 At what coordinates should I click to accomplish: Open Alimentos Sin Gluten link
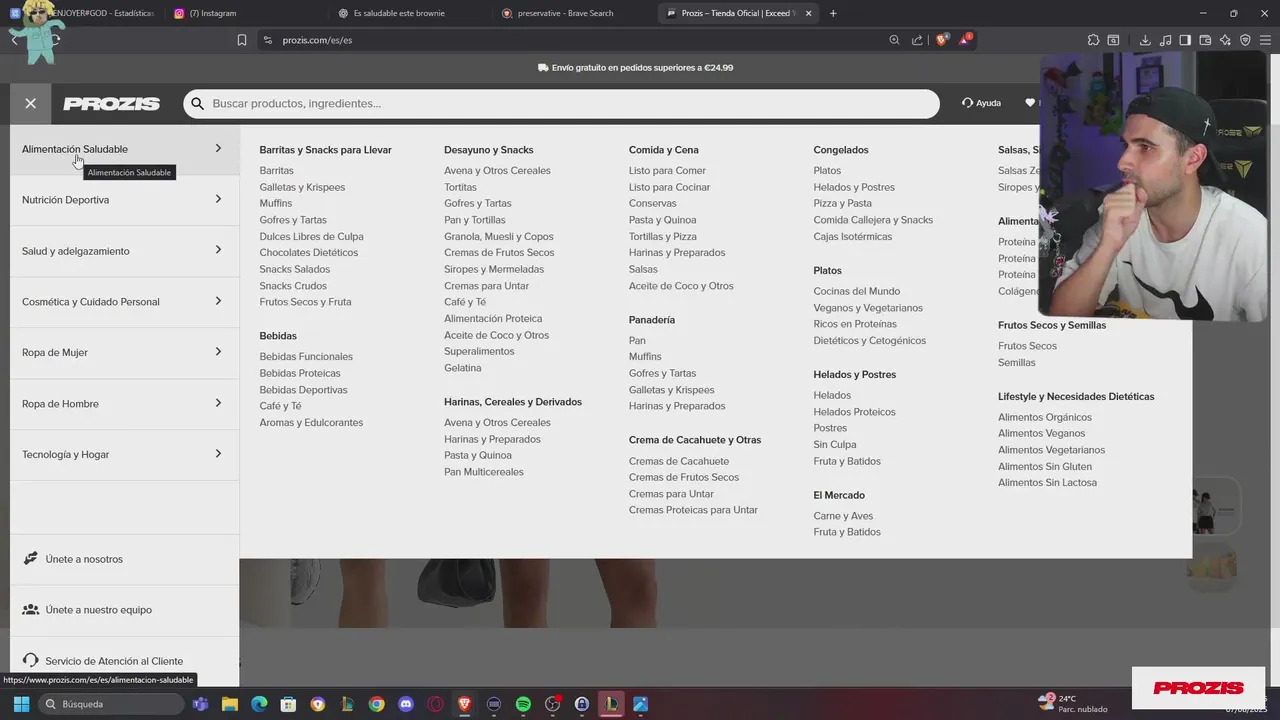point(1044,467)
